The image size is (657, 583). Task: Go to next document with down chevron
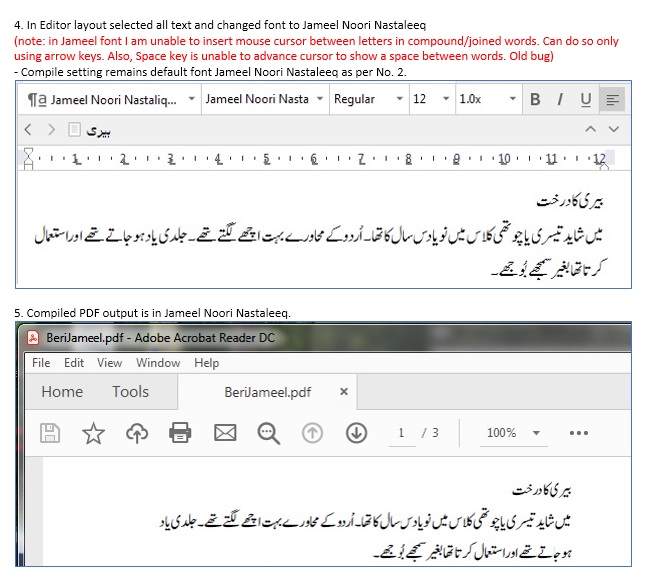pyautogui.click(x=613, y=129)
